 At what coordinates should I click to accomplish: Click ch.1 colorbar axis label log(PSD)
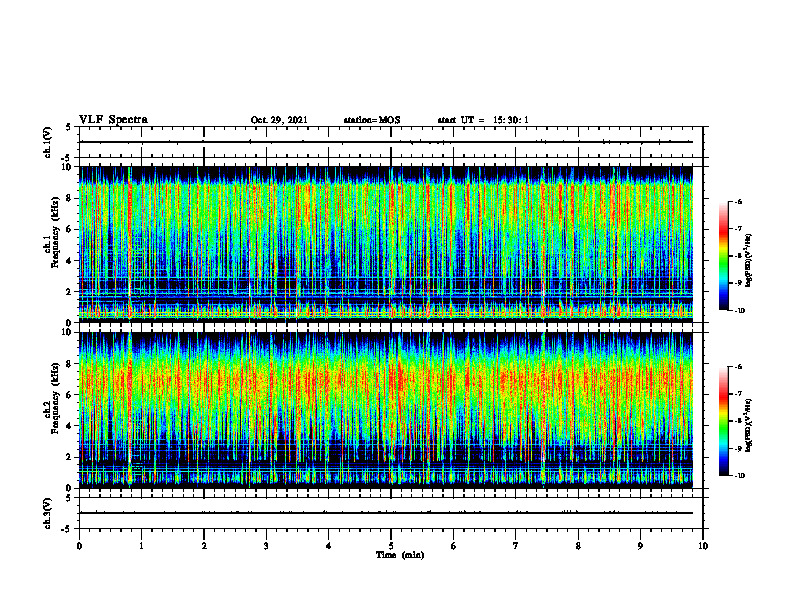[x=749, y=261]
